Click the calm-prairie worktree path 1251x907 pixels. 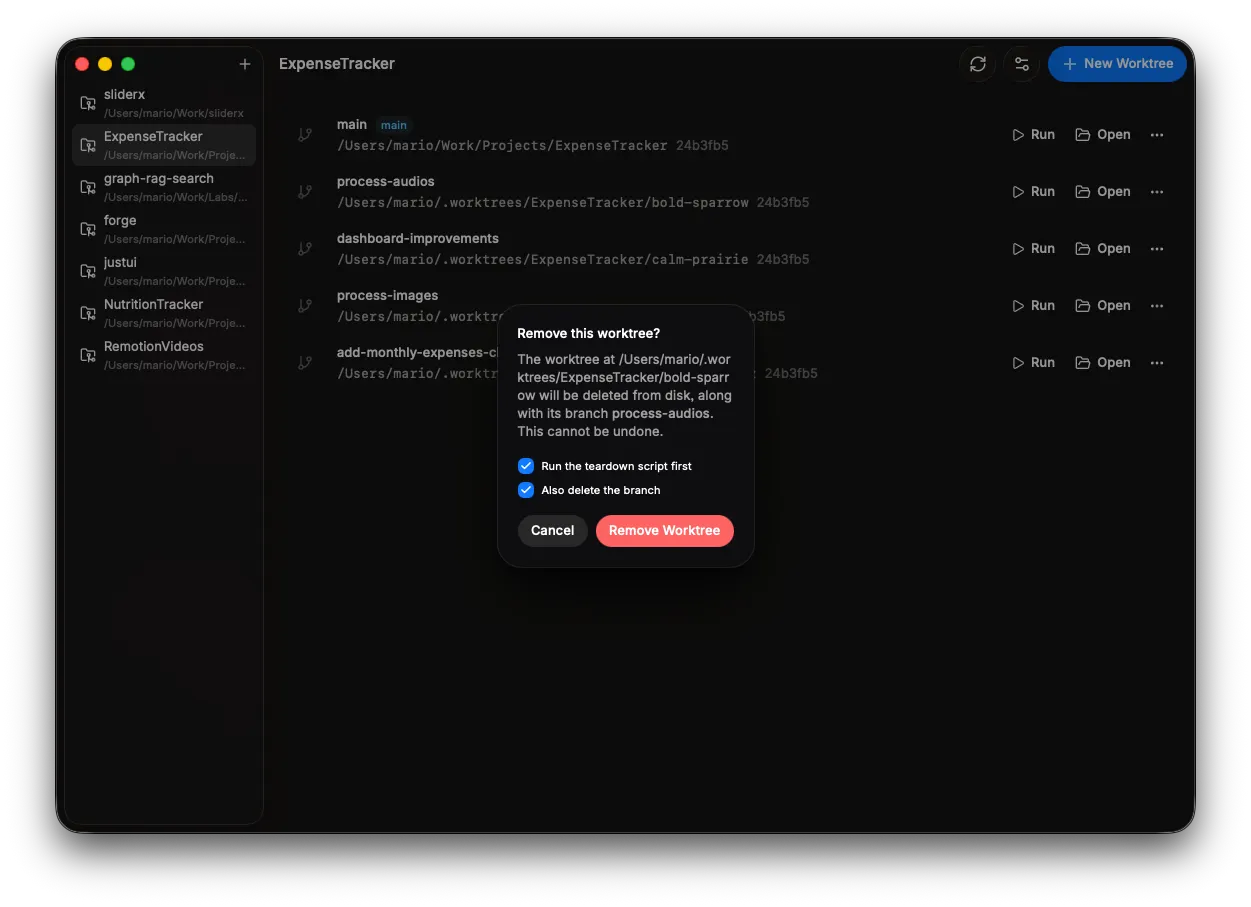click(x=543, y=260)
